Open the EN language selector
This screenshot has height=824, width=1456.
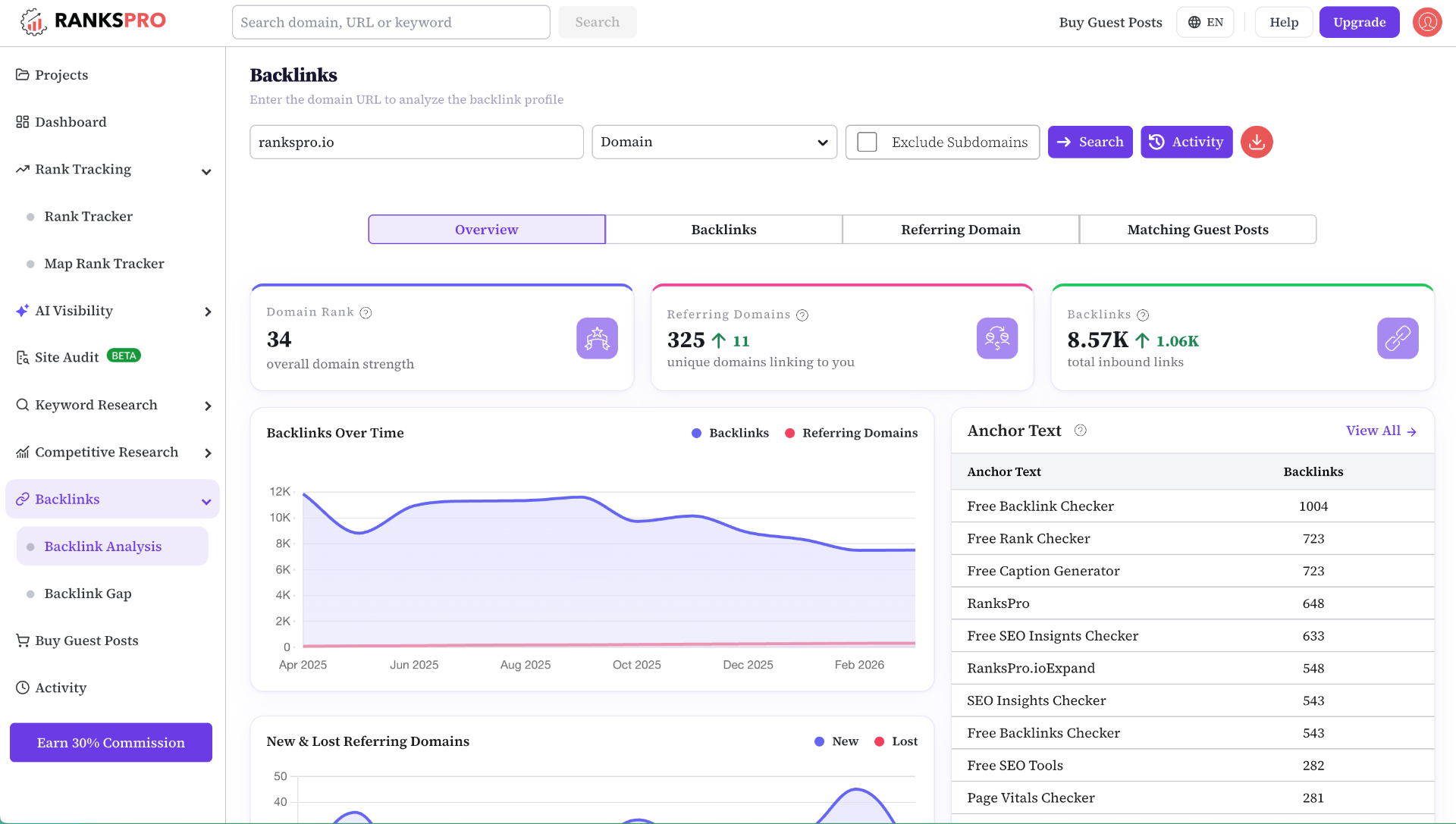(1205, 22)
